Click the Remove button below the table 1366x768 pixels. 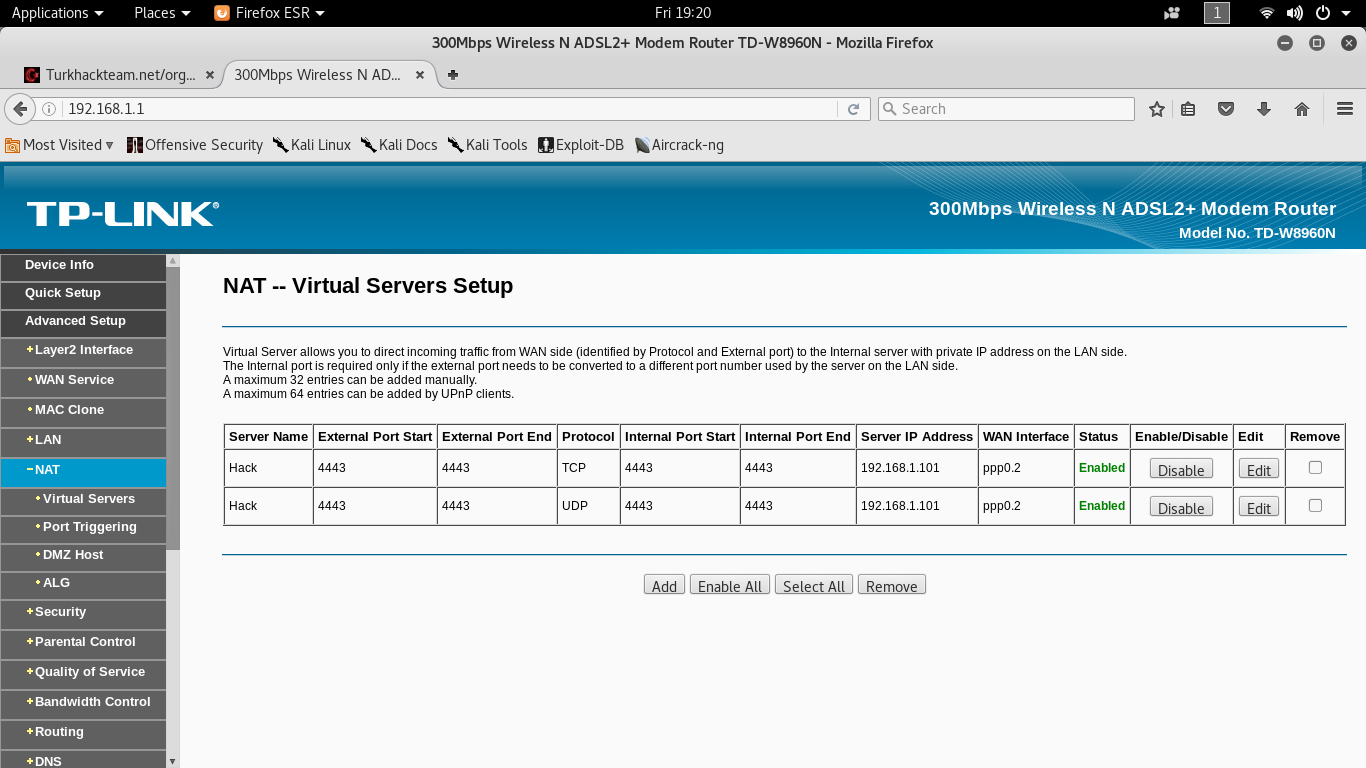tap(892, 585)
